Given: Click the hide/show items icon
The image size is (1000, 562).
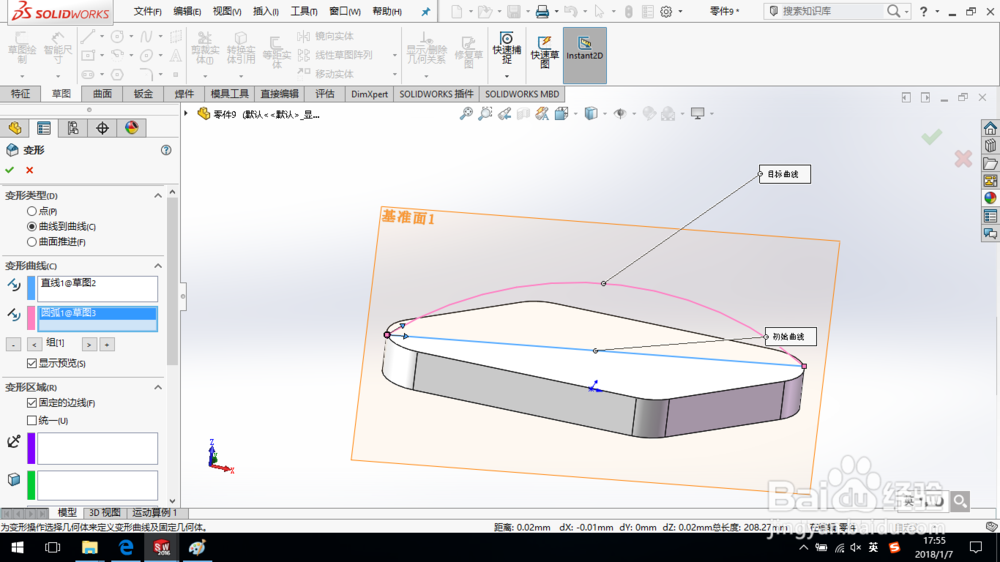Looking at the screenshot, I should tap(619, 114).
